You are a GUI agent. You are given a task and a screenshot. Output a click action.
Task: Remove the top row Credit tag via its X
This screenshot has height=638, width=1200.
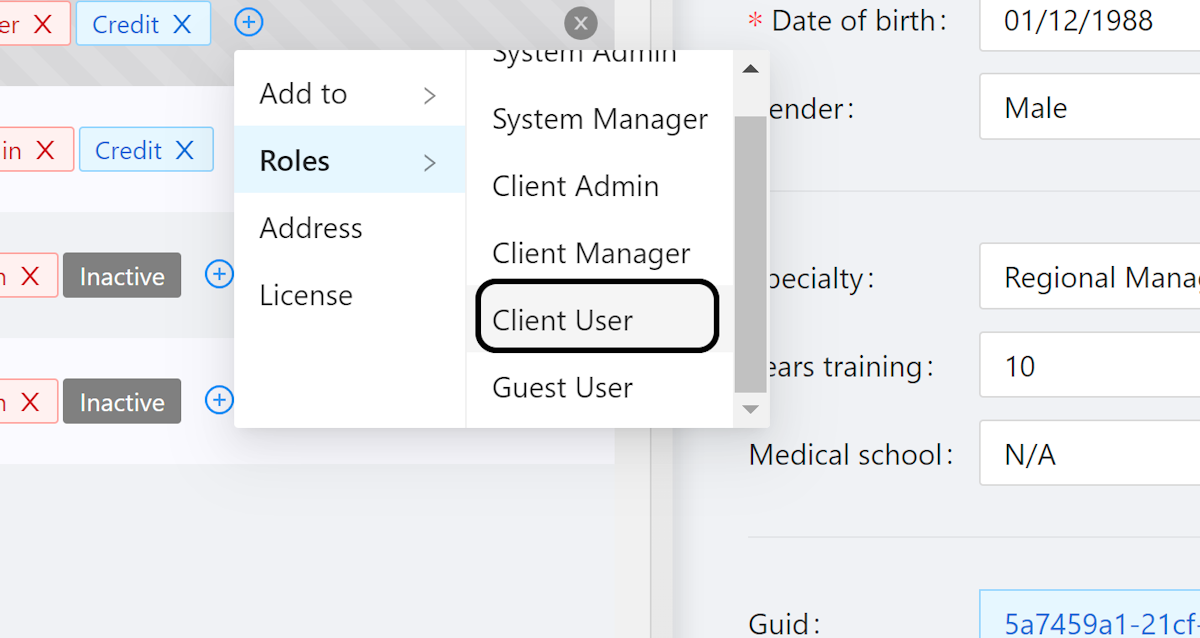pyautogui.click(x=181, y=24)
